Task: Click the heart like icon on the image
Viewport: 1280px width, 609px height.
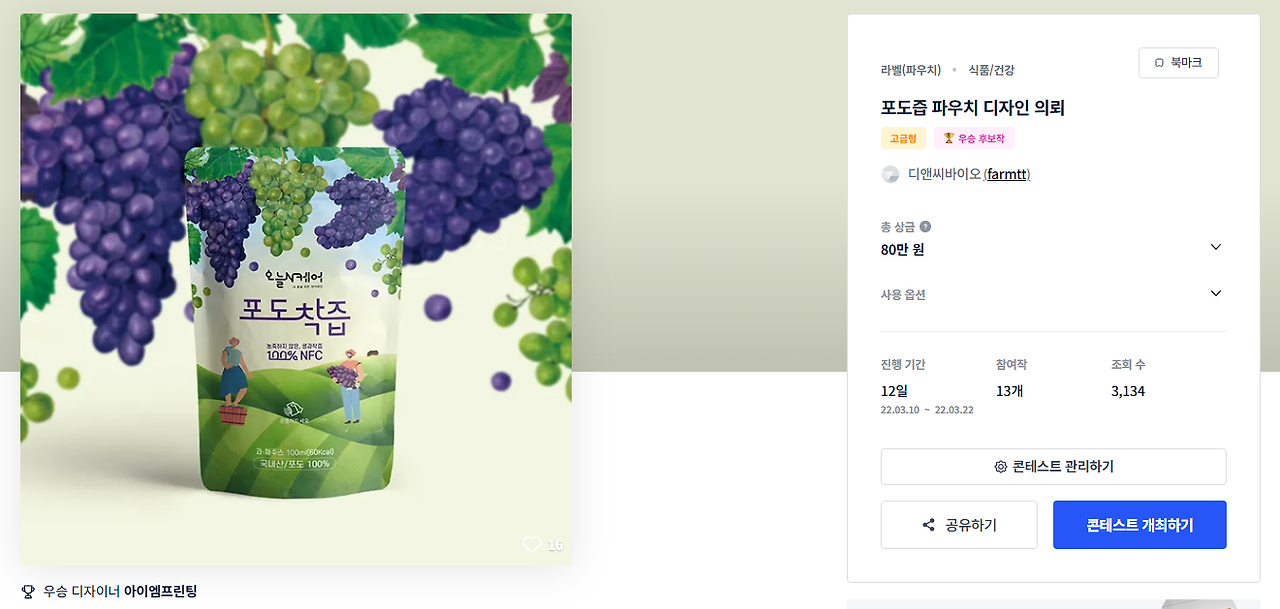Action: 531,544
